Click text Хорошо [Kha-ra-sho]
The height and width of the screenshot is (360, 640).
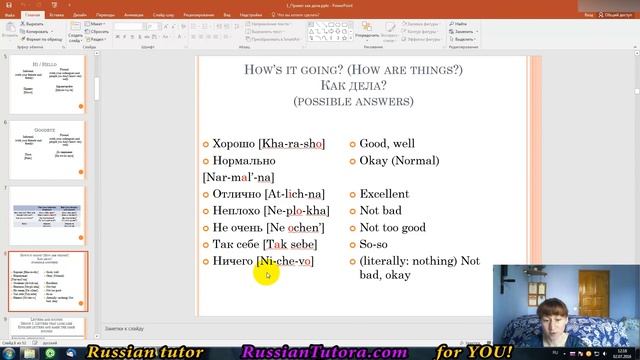point(269,144)
